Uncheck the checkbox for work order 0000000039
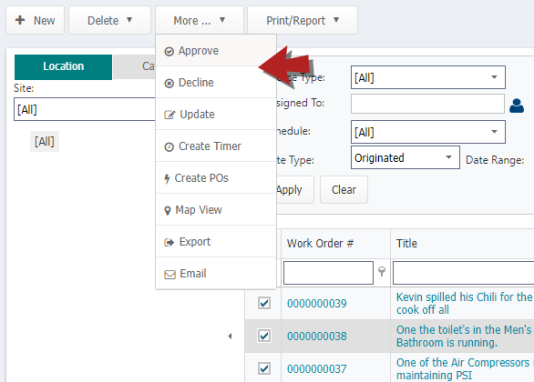 point(264,303)
